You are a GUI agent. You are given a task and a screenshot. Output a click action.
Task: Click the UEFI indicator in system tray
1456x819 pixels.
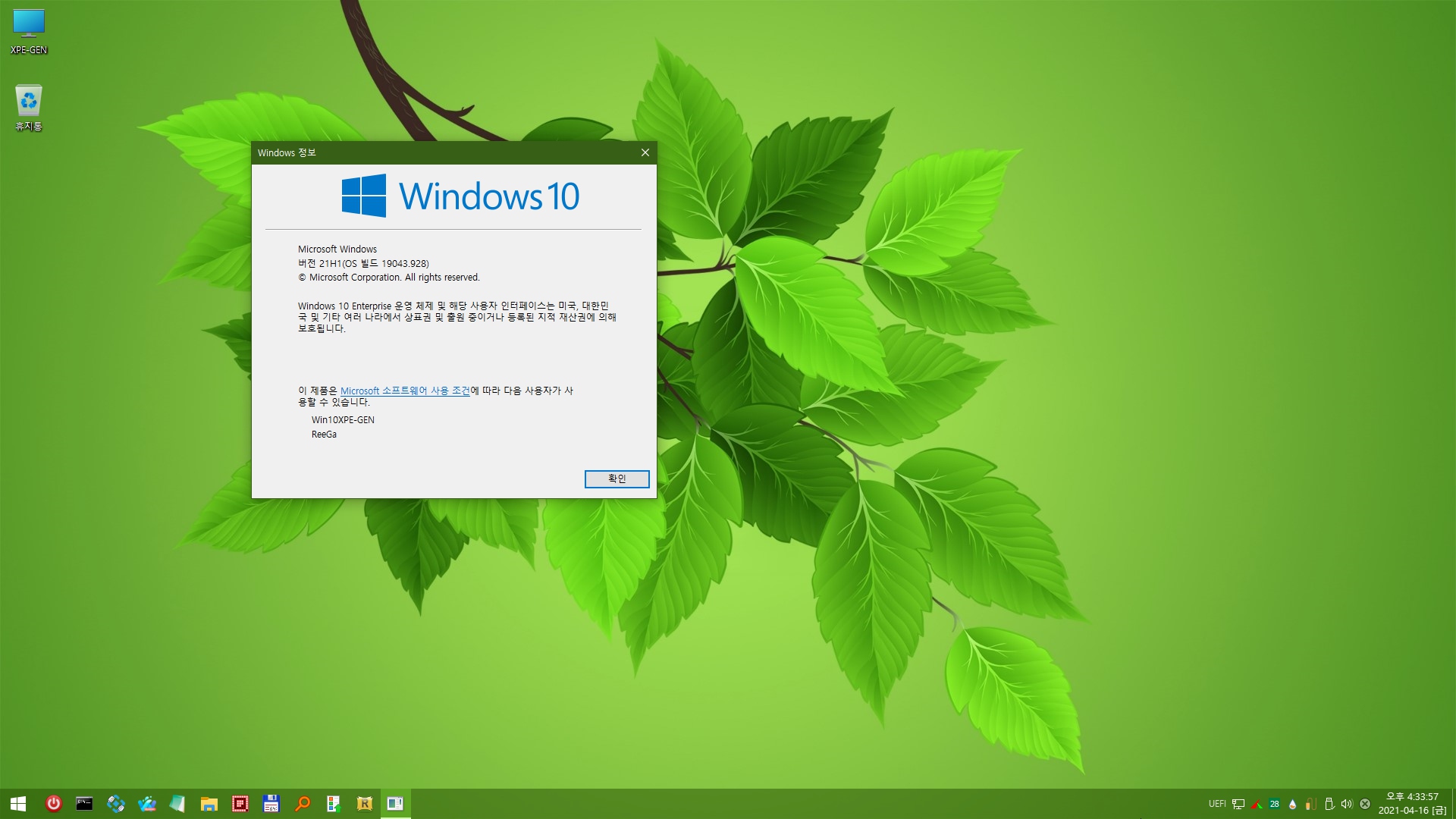point(1217,804)
